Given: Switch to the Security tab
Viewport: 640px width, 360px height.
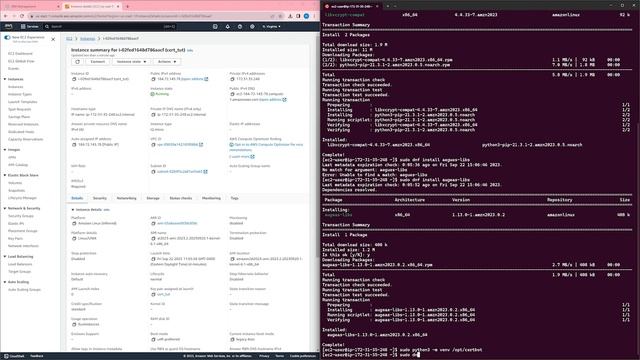Looking at the screenshot, I should [x=100, y=198].
